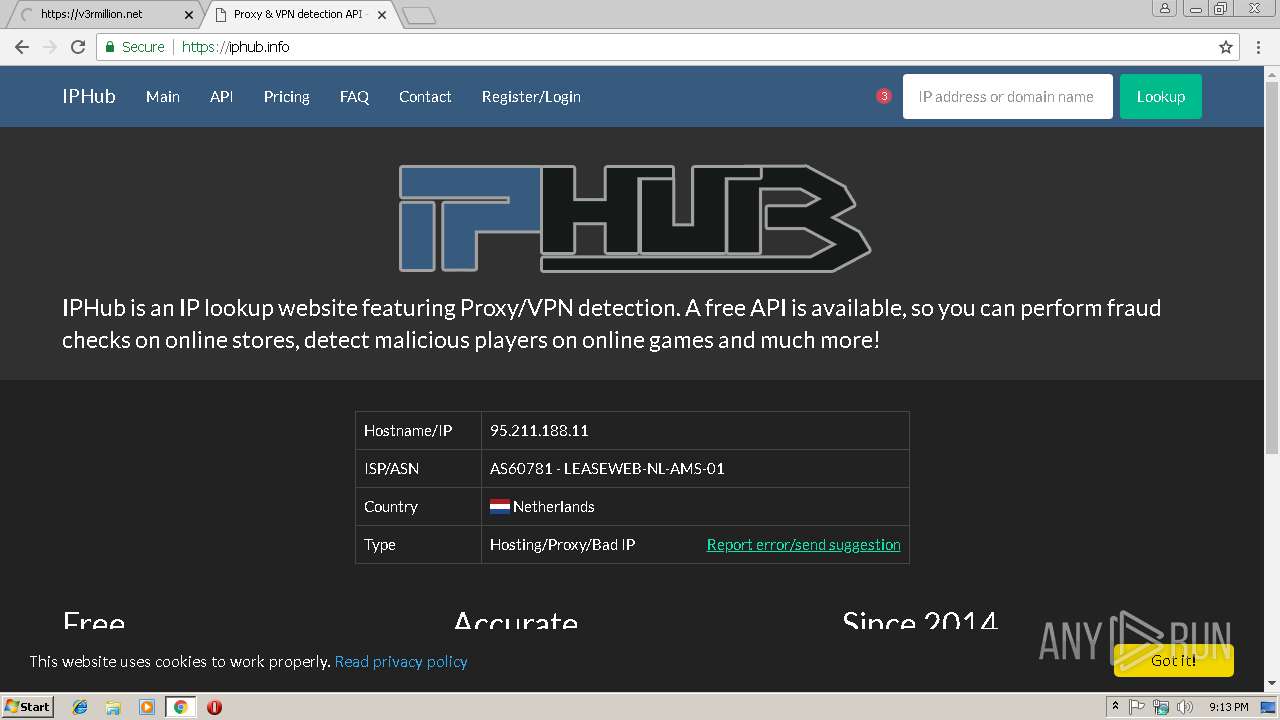The height and width of the screenshot is (720, 1280).
Task: Click the Netherlands flag icon
Action: click(500, 507)
